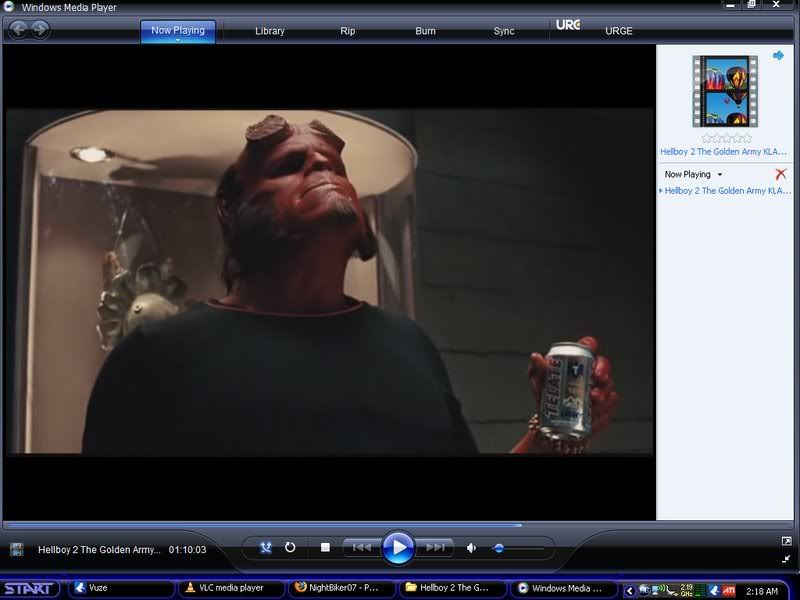Rate the video using the star rating
Screen dimensions: 800x600
[726, 138]
